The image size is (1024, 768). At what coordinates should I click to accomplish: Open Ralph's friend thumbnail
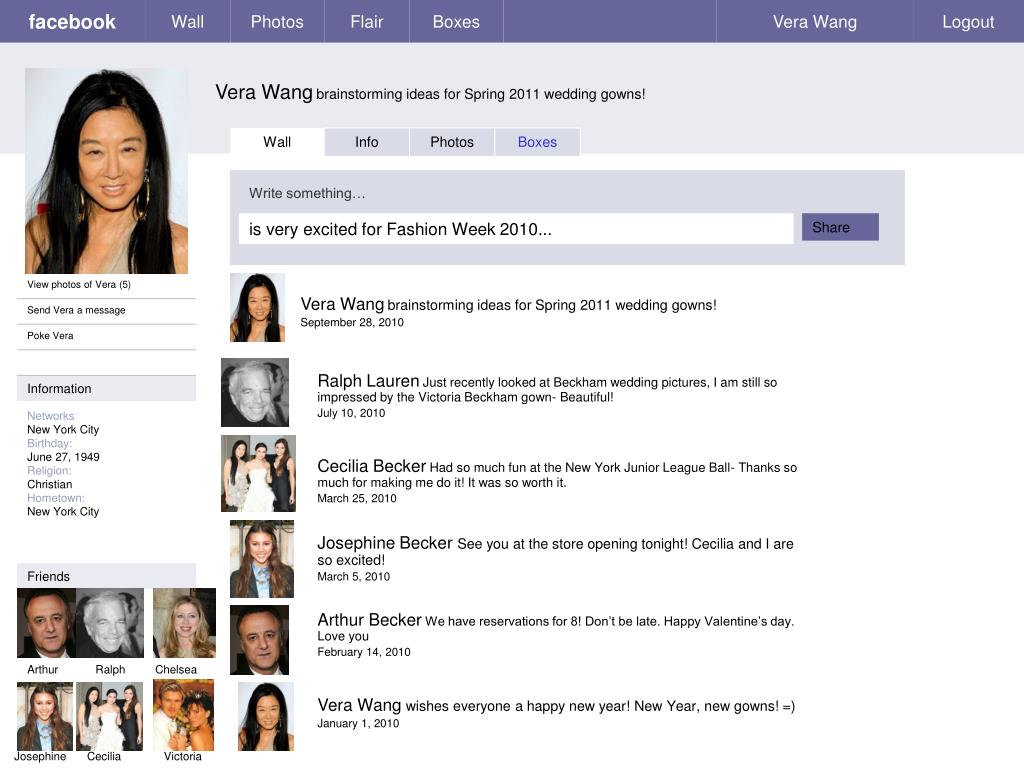110,622
